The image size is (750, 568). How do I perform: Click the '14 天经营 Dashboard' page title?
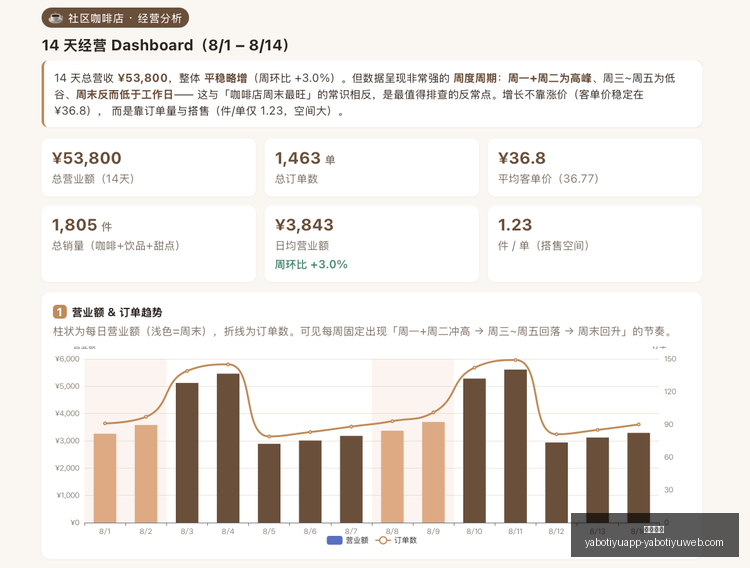pyautogui.click(x=165, y=45)
